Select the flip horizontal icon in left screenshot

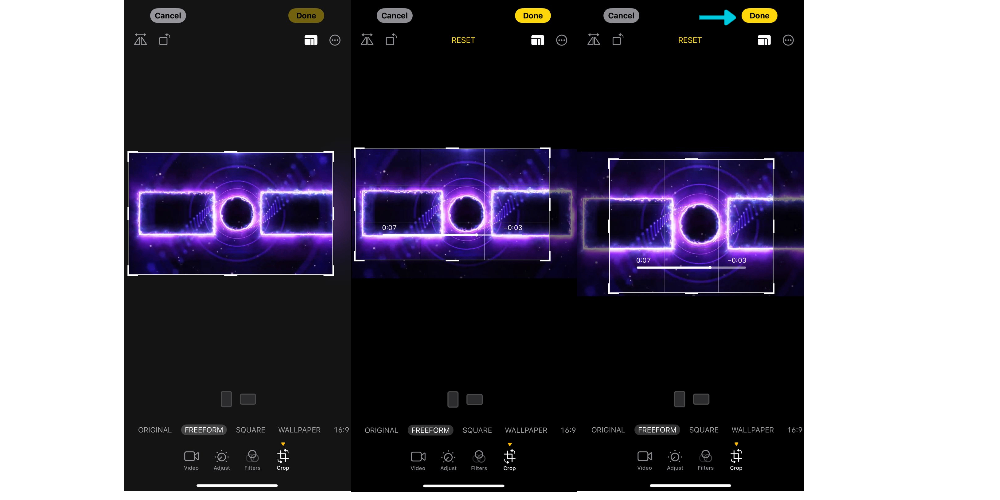tap(140, 40)
